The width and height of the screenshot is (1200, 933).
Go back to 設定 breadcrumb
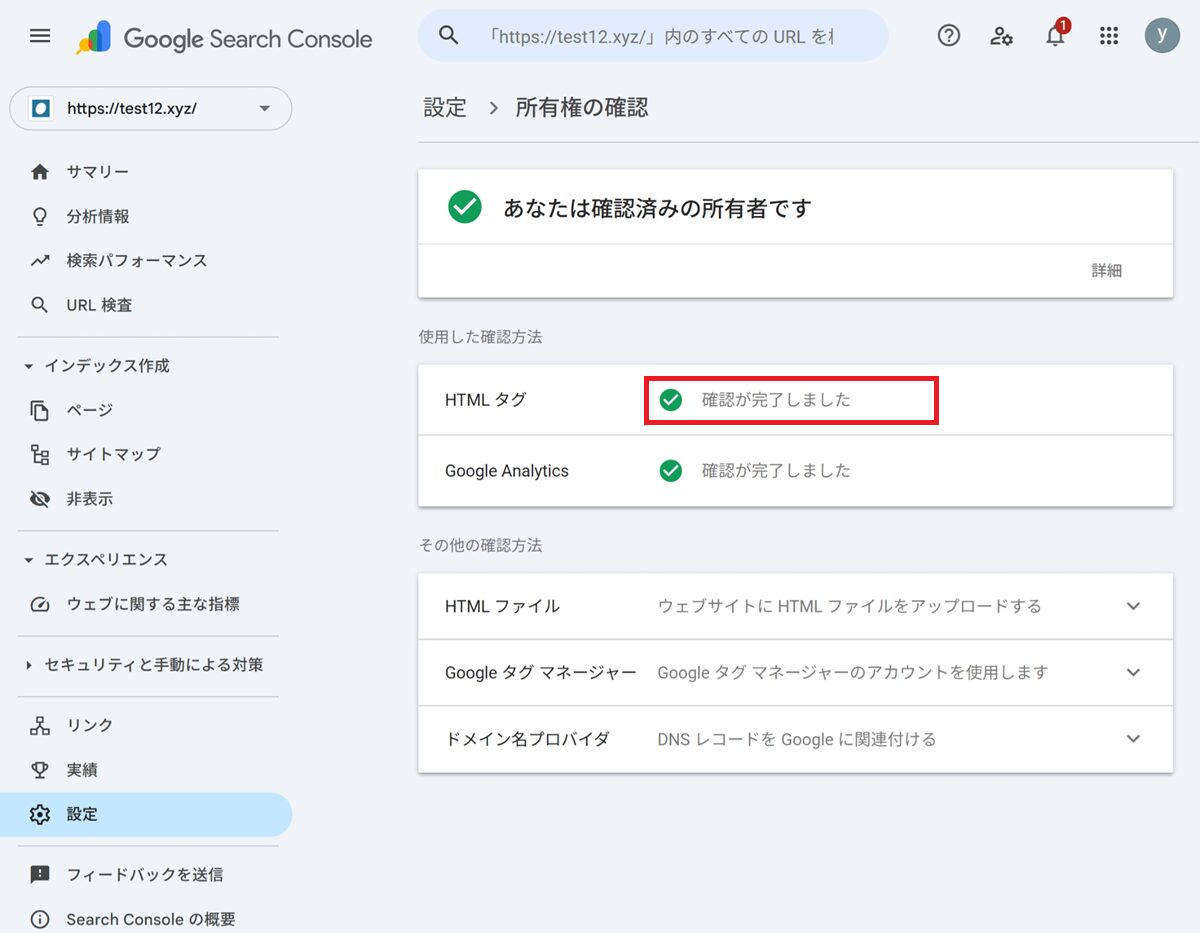(445, 108)
